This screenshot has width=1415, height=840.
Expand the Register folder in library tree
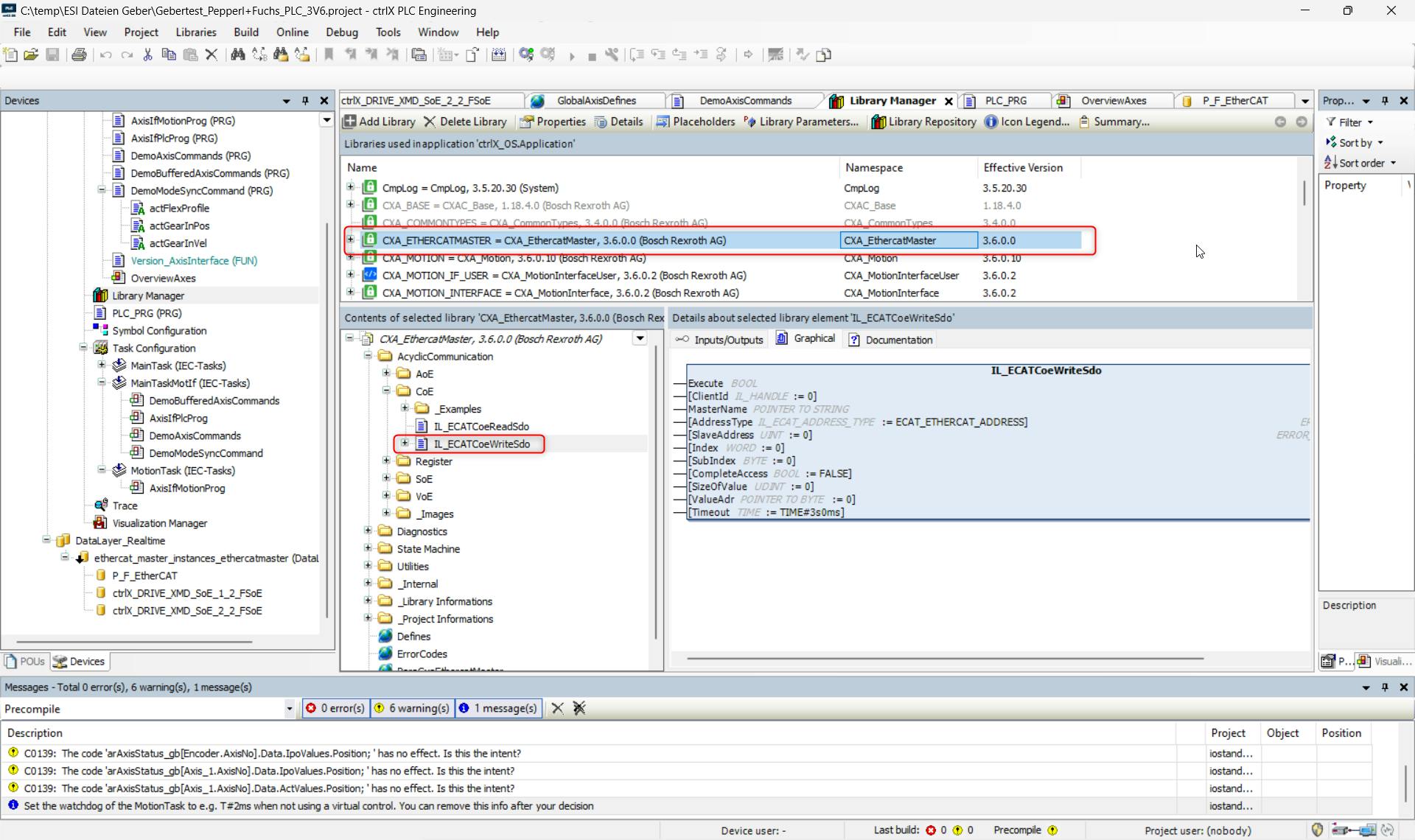(x=386, y=461)
